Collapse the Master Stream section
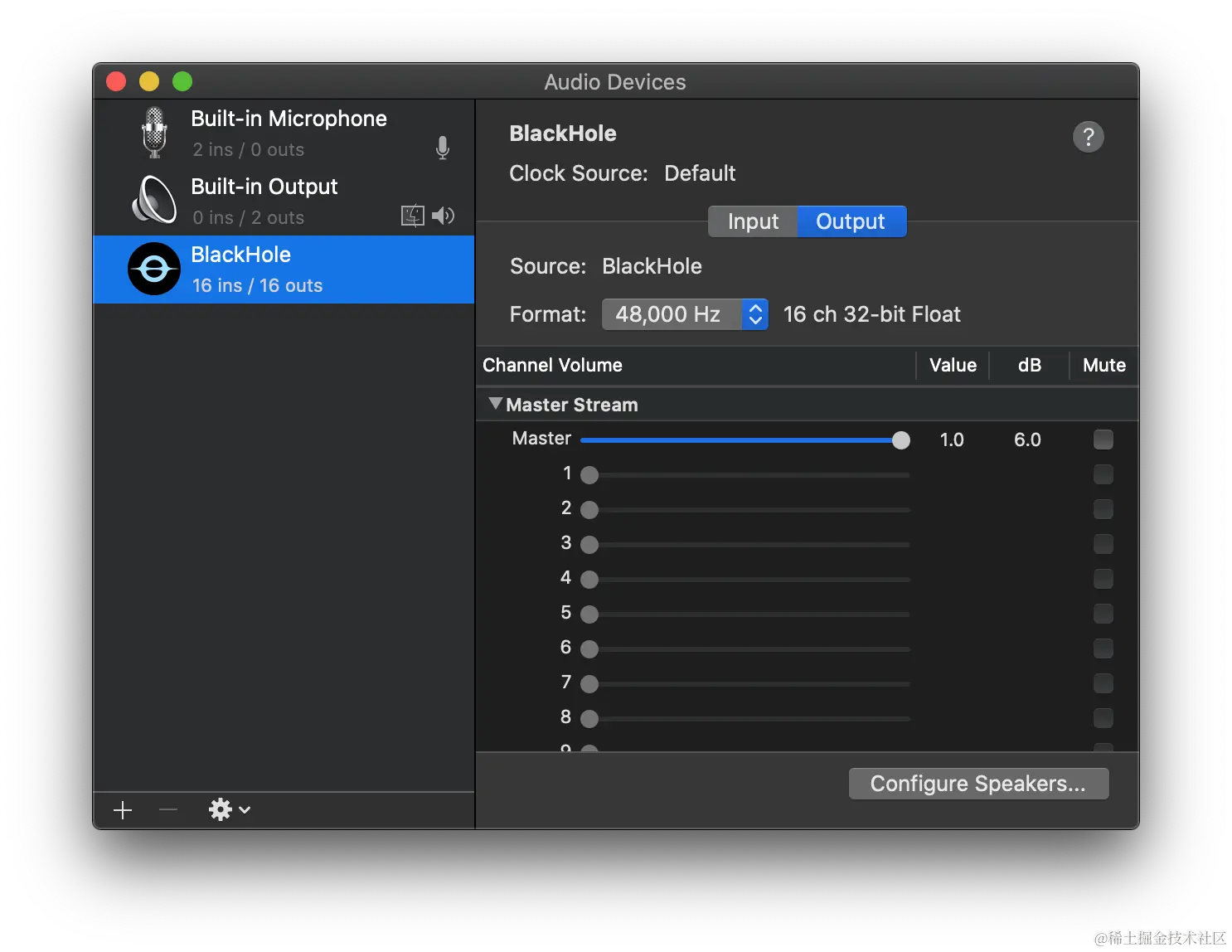The image size is (1232, 952). 495,404
